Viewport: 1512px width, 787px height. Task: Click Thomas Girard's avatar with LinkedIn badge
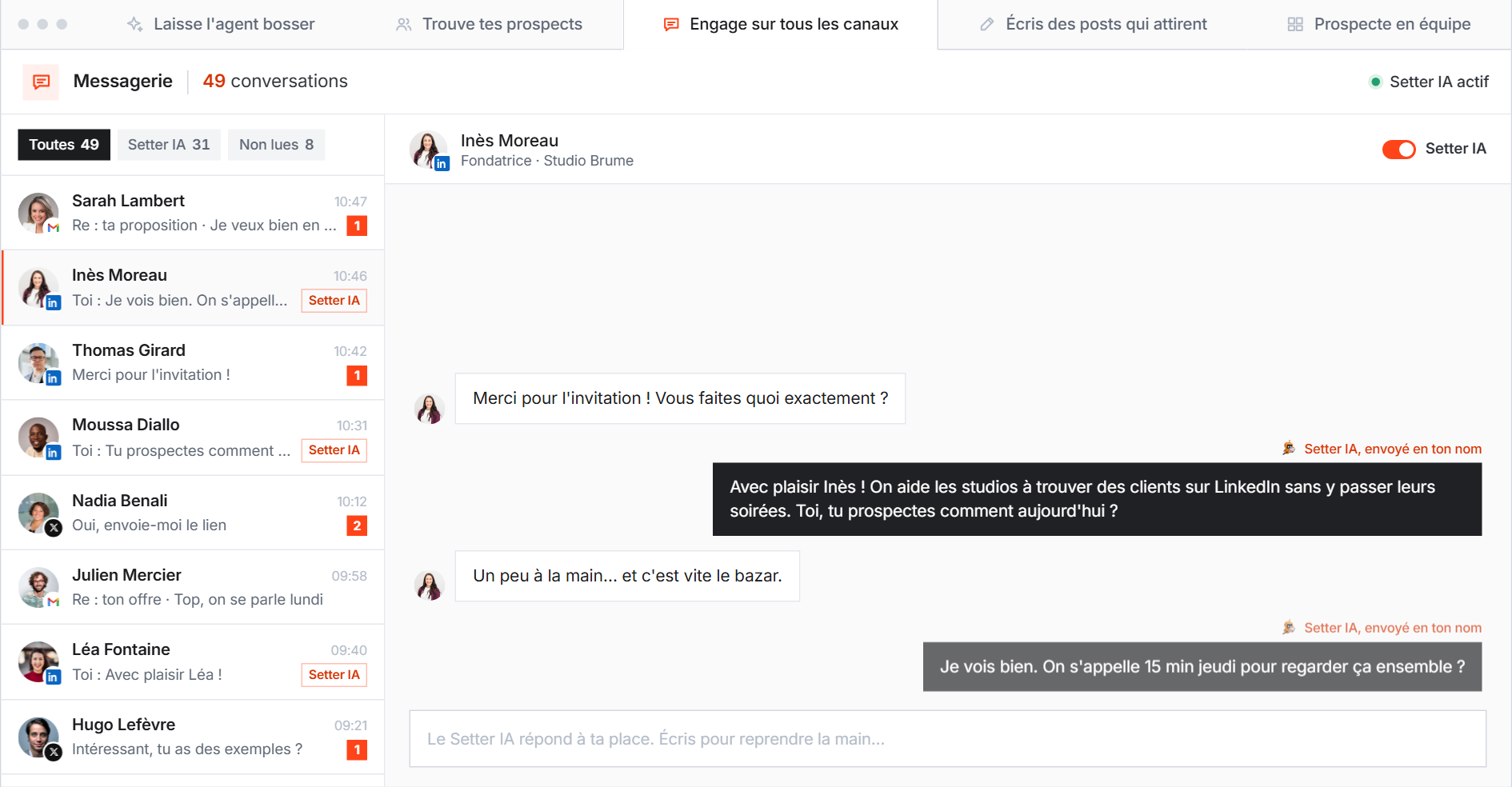tap(38, 362)
